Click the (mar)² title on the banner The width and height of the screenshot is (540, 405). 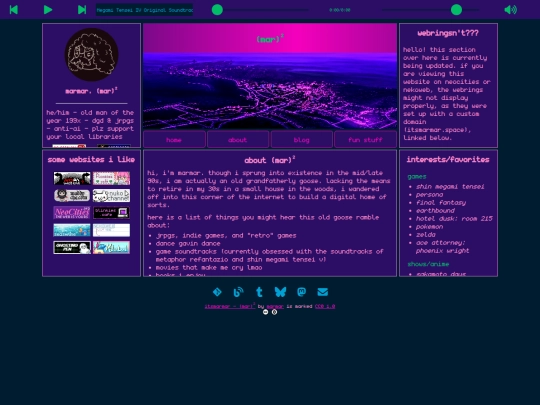270,39
